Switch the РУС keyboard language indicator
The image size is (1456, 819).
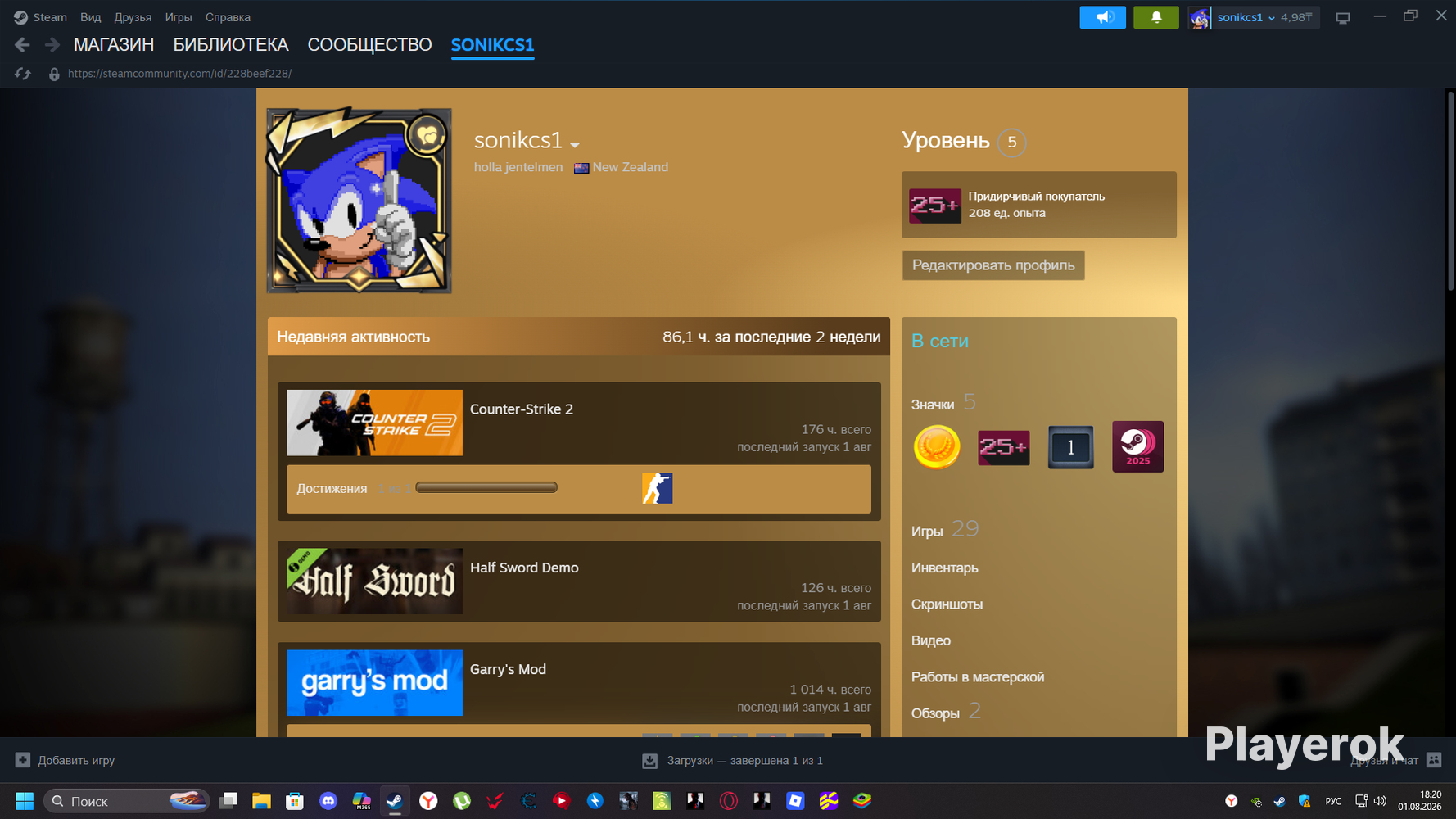[1333, 801]
